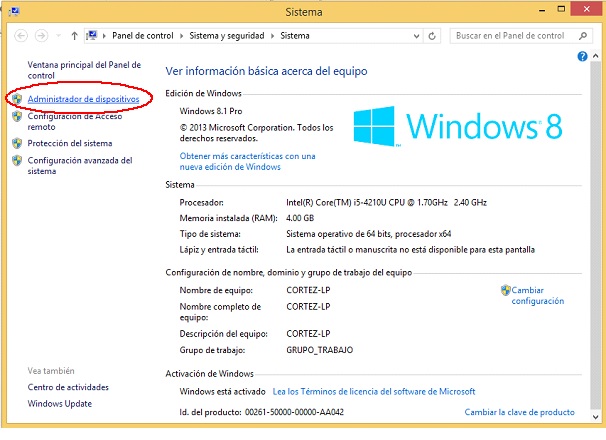Select Sistema y seguridad breadcrumb

click(x=227, y=36)
